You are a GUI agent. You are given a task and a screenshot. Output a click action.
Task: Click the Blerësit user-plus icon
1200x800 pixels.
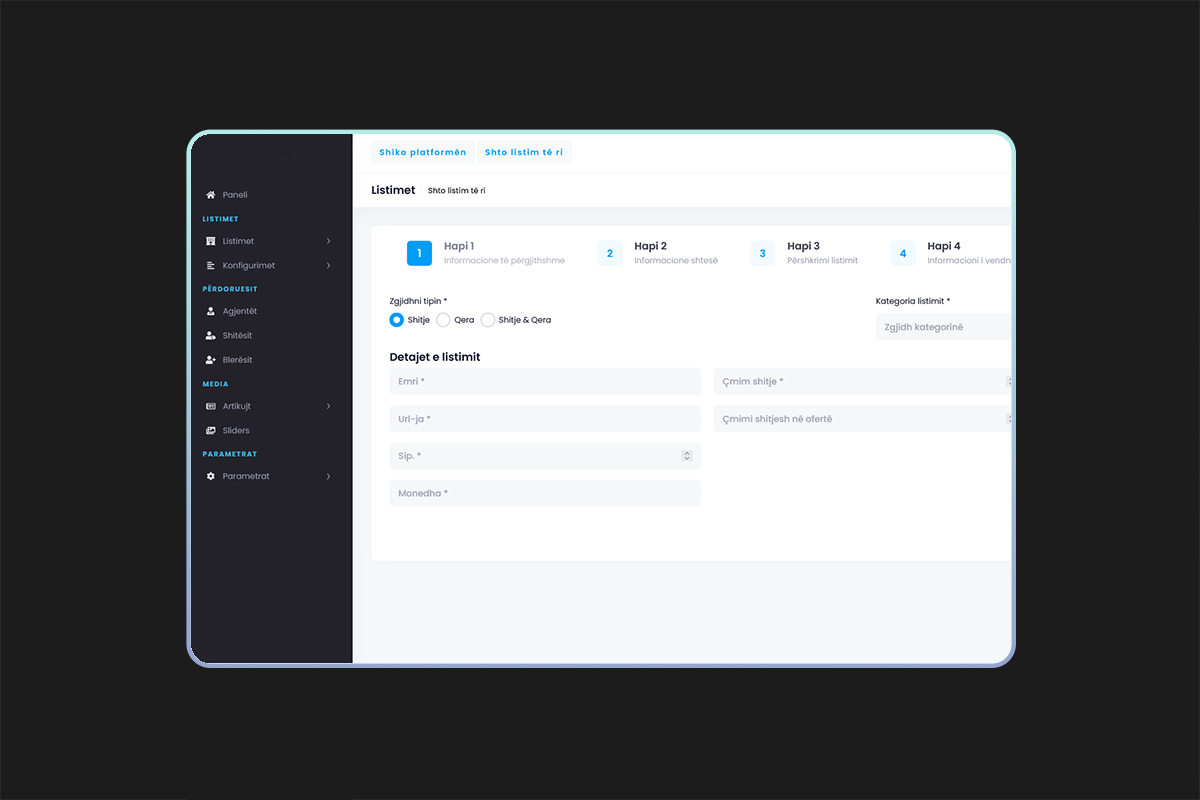tap(210, 360)
